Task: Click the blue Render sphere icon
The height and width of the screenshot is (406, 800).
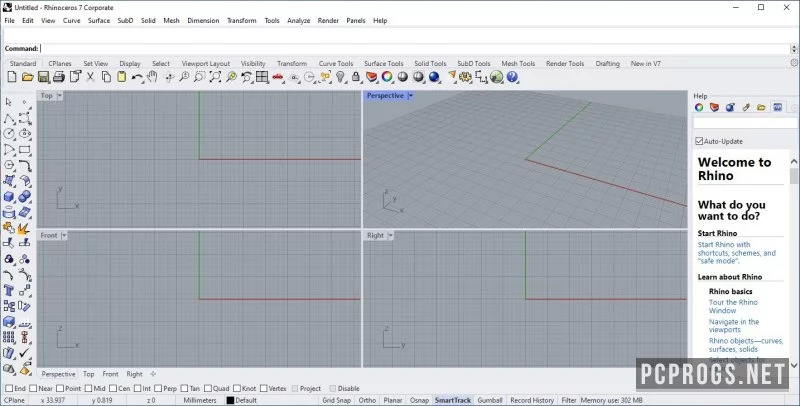Action: 434,77
